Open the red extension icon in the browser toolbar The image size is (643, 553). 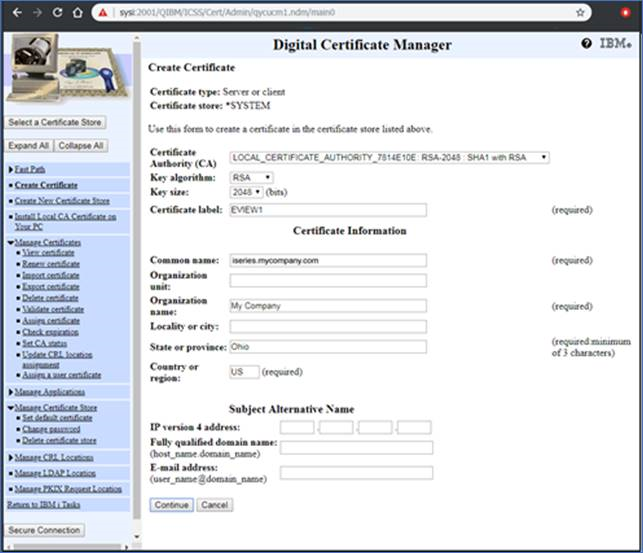pos(625,13)
